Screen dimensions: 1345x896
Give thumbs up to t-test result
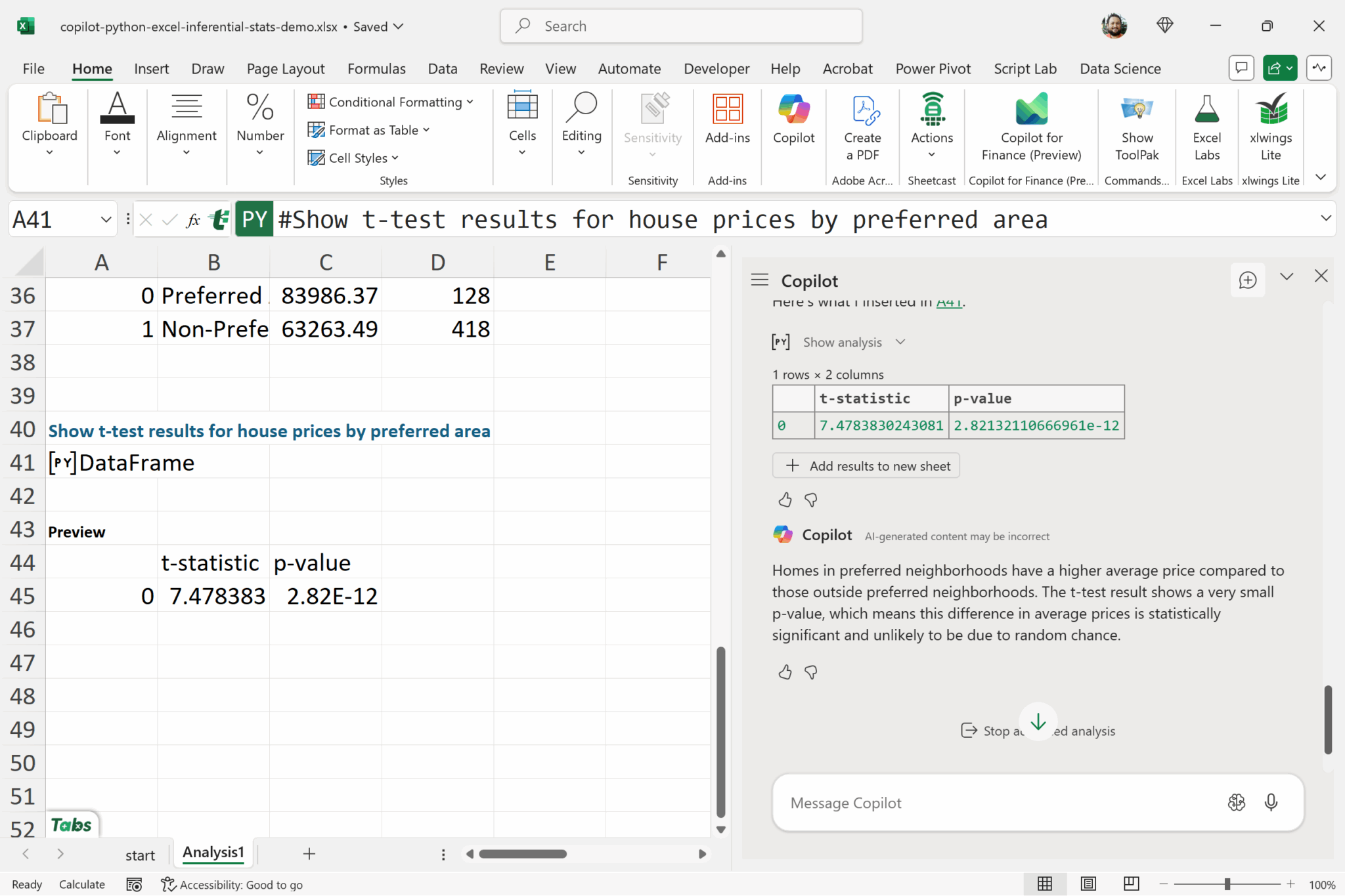[785, 500]
